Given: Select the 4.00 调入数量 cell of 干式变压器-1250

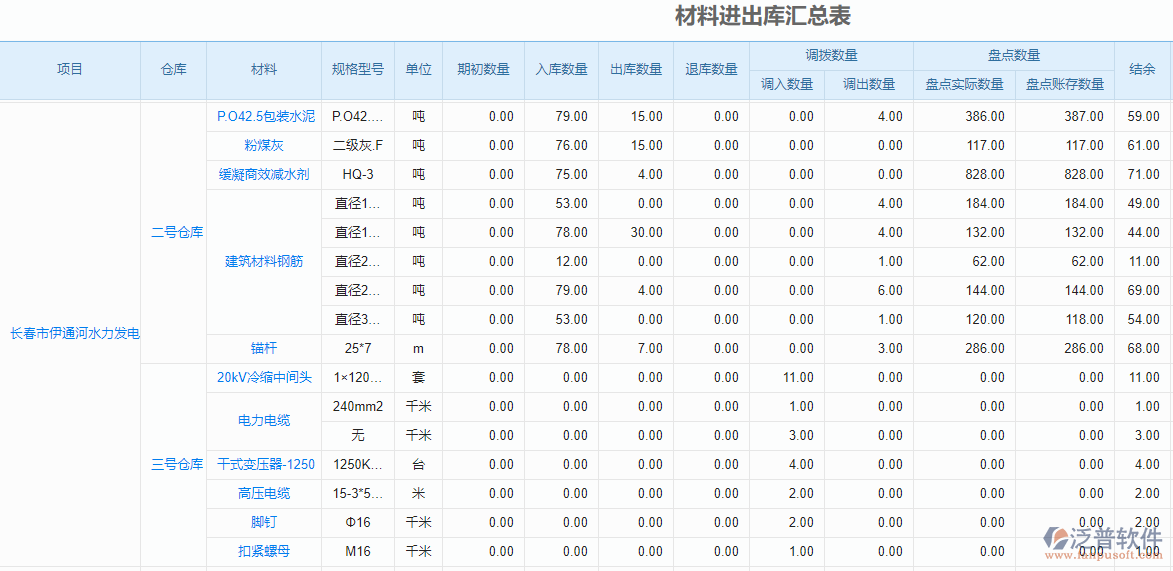Looking at the screenshot, I should point(787,464).
